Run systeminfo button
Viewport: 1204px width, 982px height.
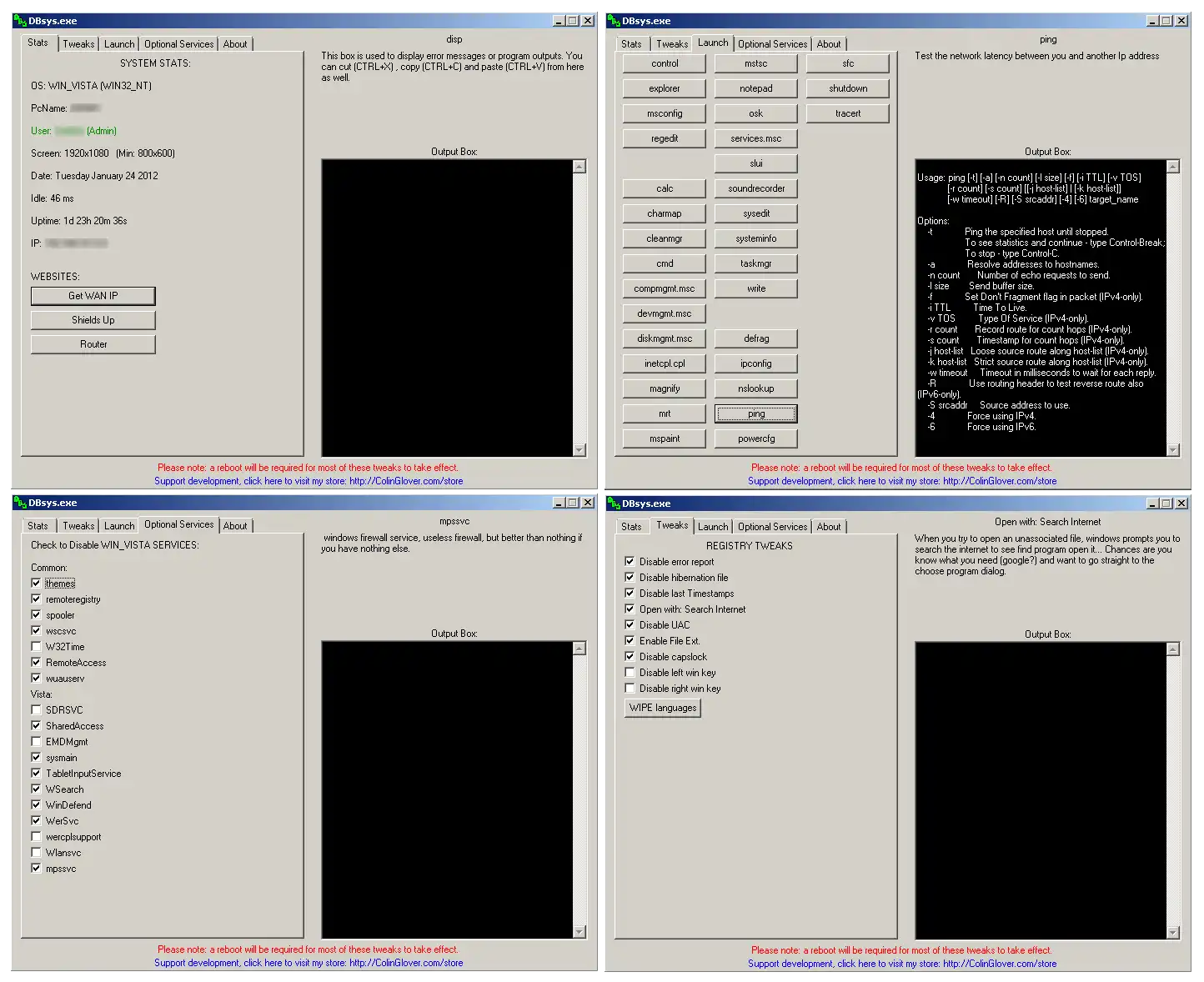pyautogui.click(x=756, y=238)
